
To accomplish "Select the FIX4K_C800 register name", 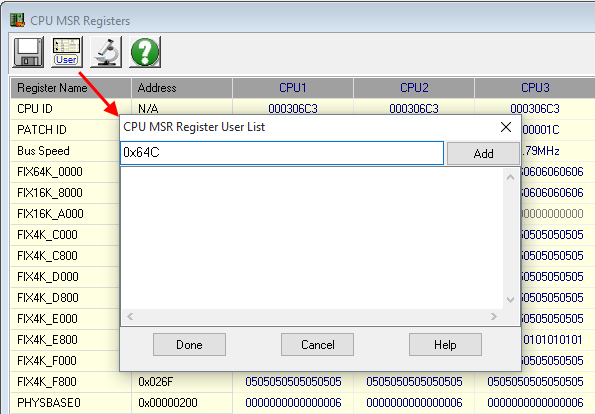I will click(47, 256).
